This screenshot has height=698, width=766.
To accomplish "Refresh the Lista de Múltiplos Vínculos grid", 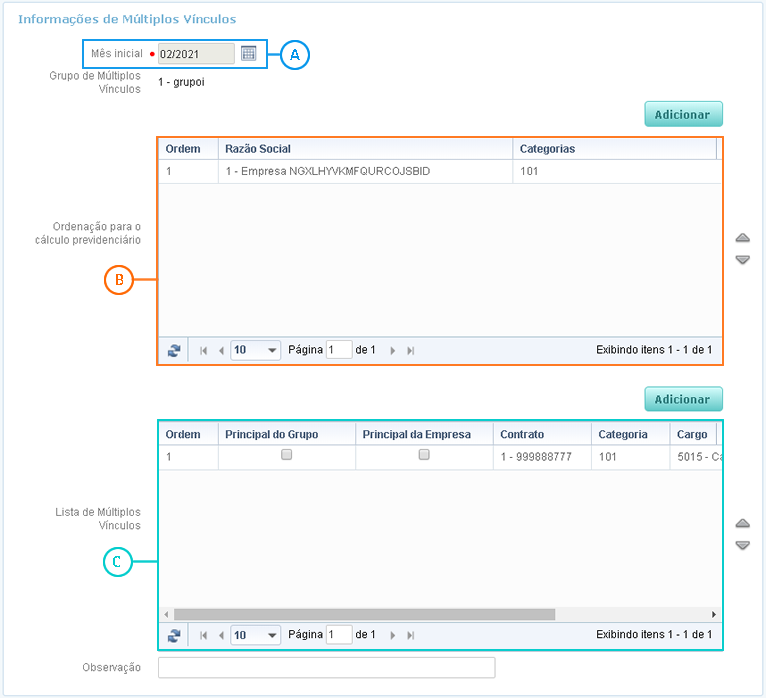I will (x=174, y=635).
